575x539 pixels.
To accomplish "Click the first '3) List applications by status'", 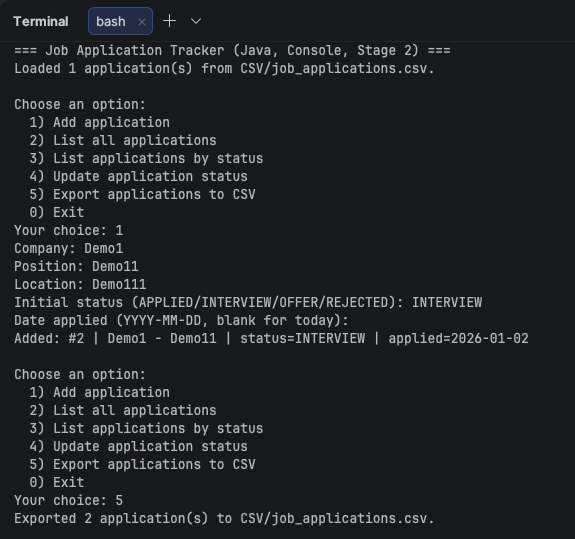I will [x=146, y=158].
